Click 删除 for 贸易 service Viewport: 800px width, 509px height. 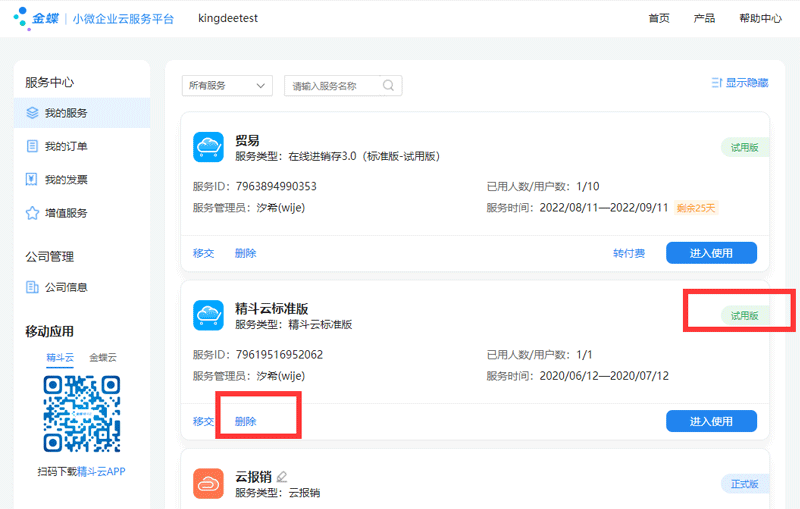[x=245, y=253]
